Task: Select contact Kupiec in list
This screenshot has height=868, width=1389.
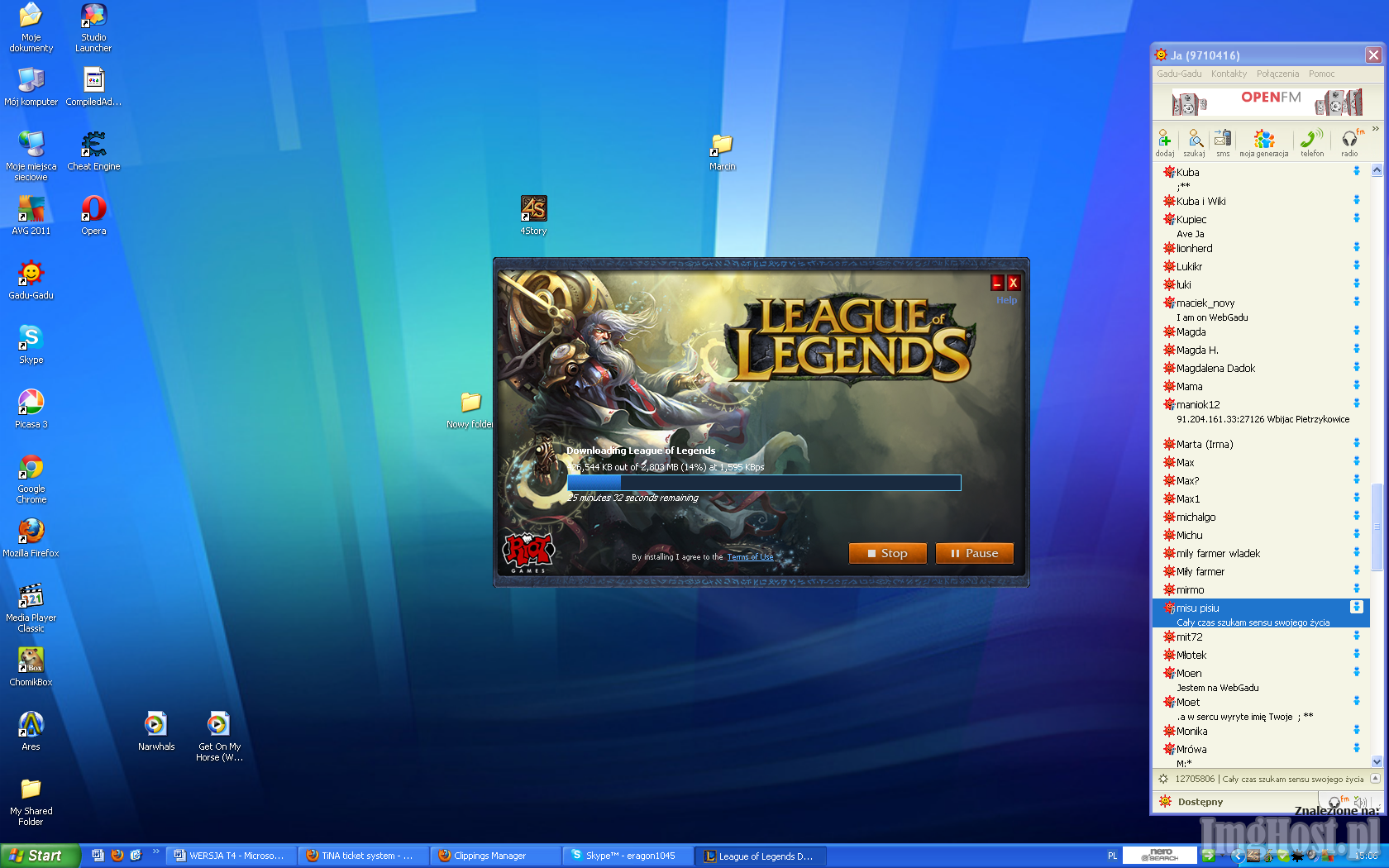Action: 1262,226
